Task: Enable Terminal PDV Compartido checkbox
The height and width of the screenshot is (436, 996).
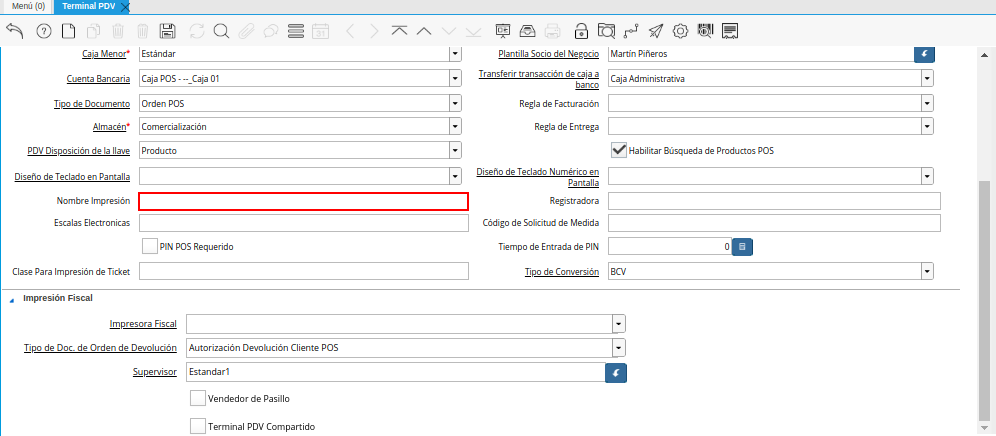Action: pyautogui.click(x=198, y=426)
